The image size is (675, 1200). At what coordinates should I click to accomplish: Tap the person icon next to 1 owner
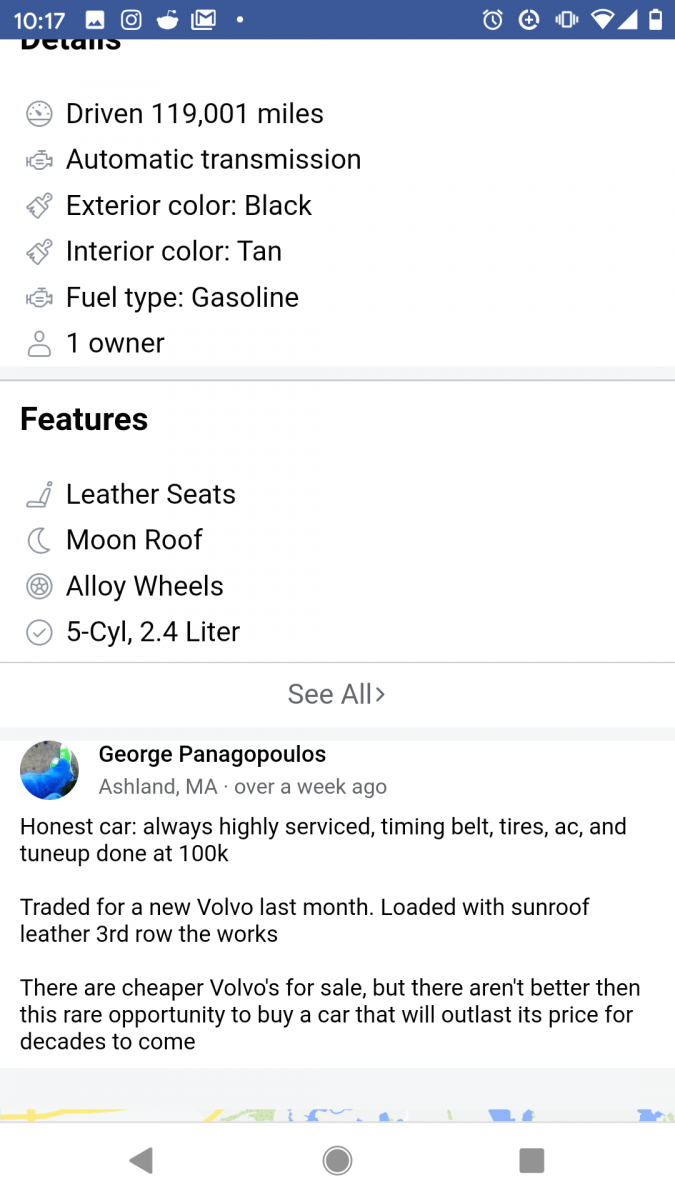tap(38, 343)
